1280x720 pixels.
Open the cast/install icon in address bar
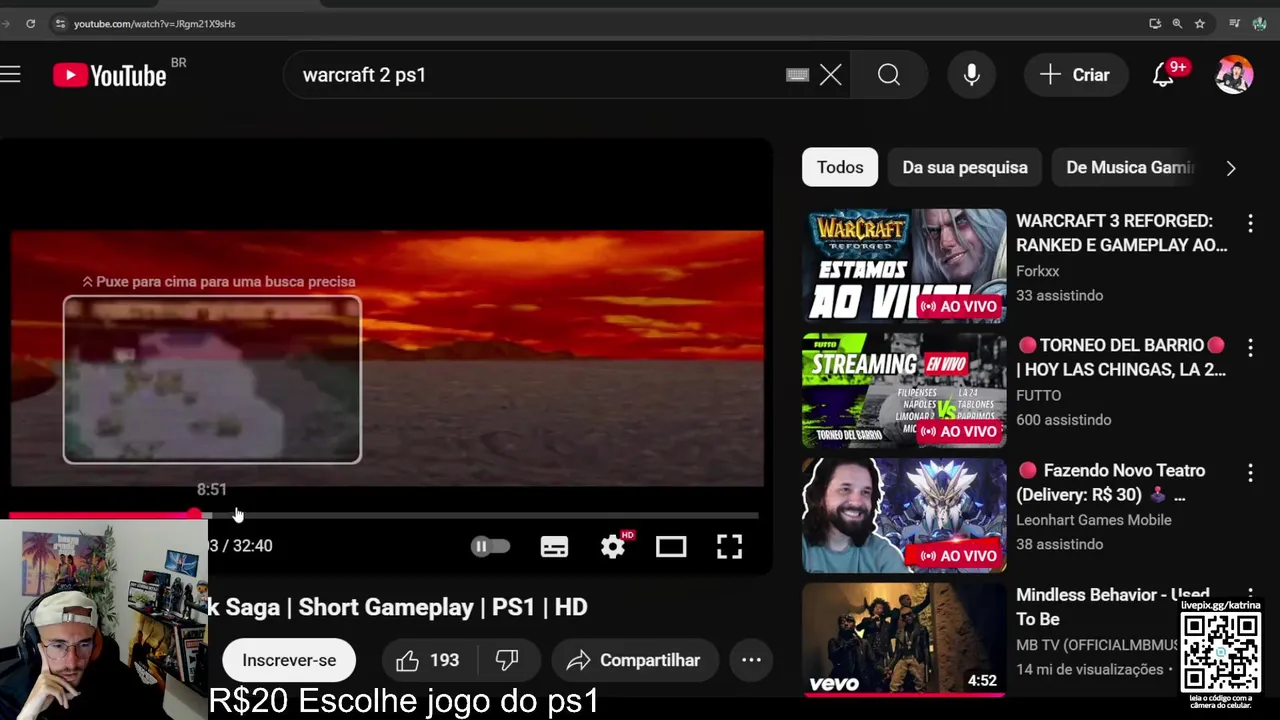(1155, 23)
